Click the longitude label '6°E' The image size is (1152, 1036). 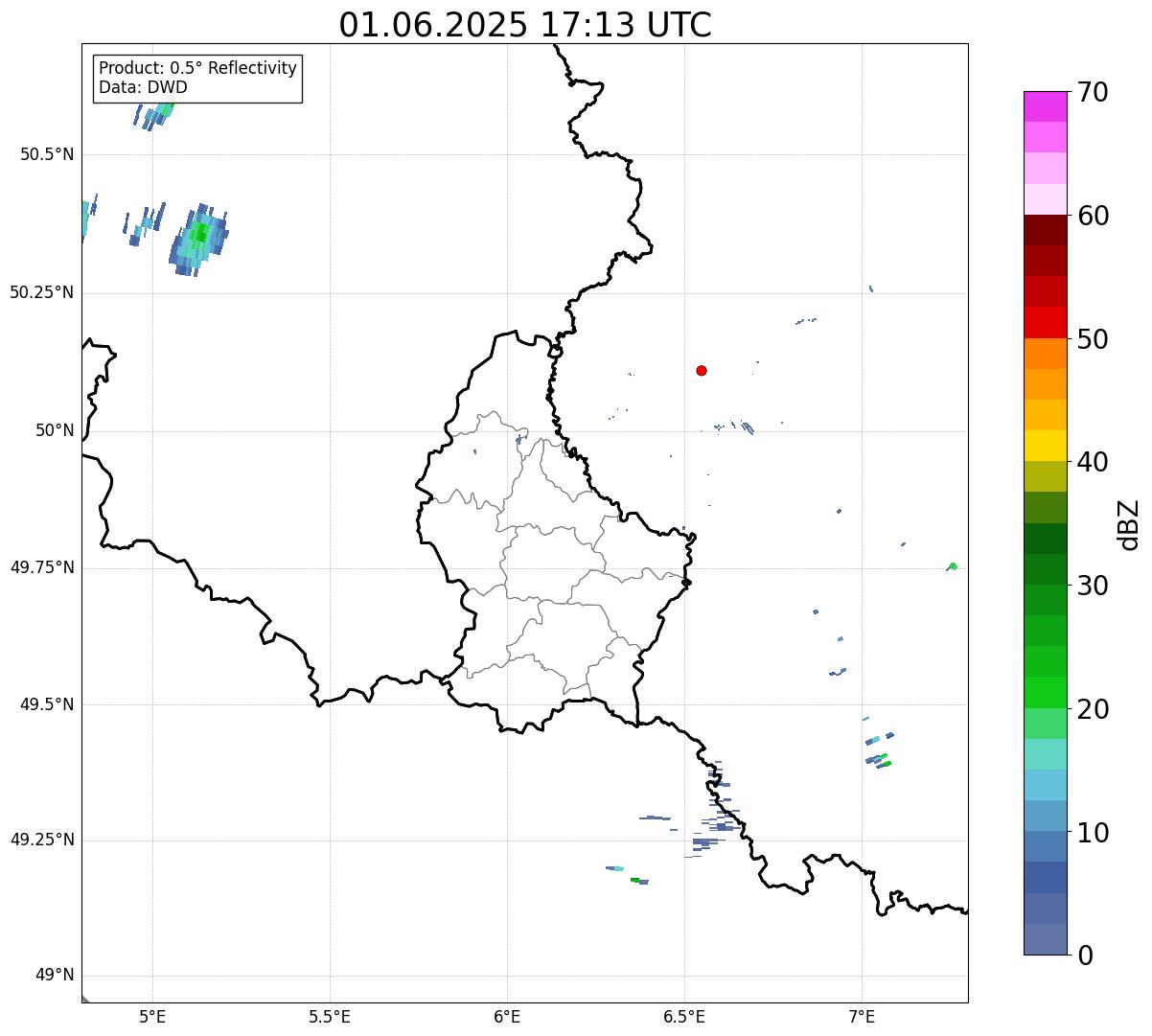[507, 1016]
